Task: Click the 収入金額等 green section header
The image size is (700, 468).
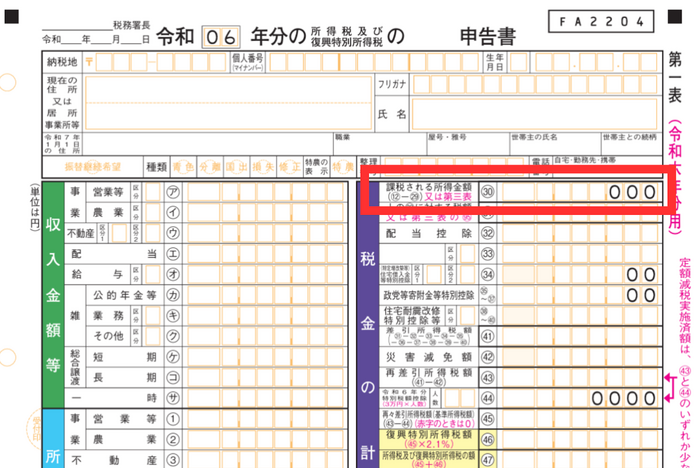Action: (x=53, y=295)
